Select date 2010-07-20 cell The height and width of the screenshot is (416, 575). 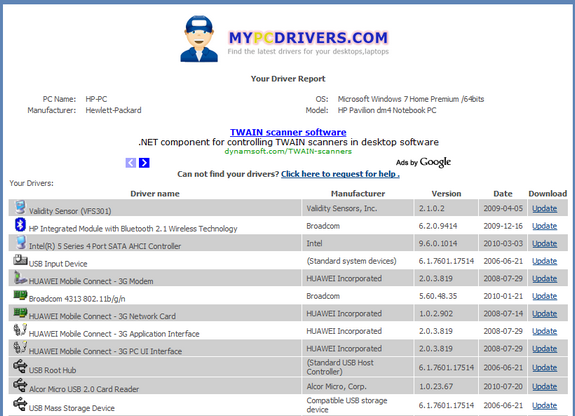pyautogui.click(x=503, y=387)
